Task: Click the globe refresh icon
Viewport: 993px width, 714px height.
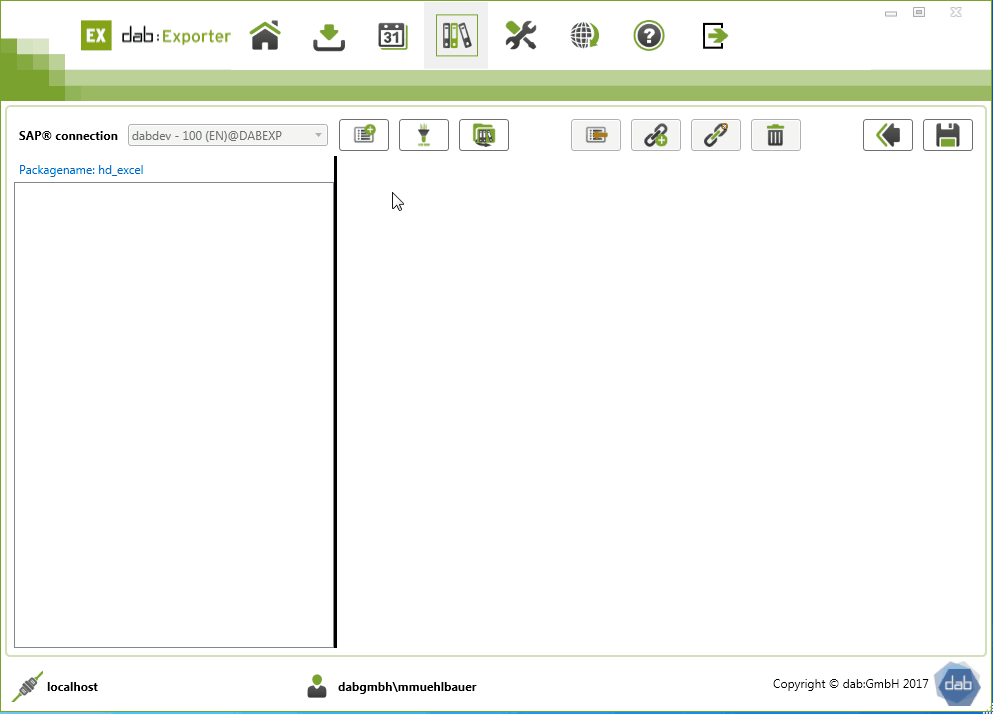Action: pos(585,35)
